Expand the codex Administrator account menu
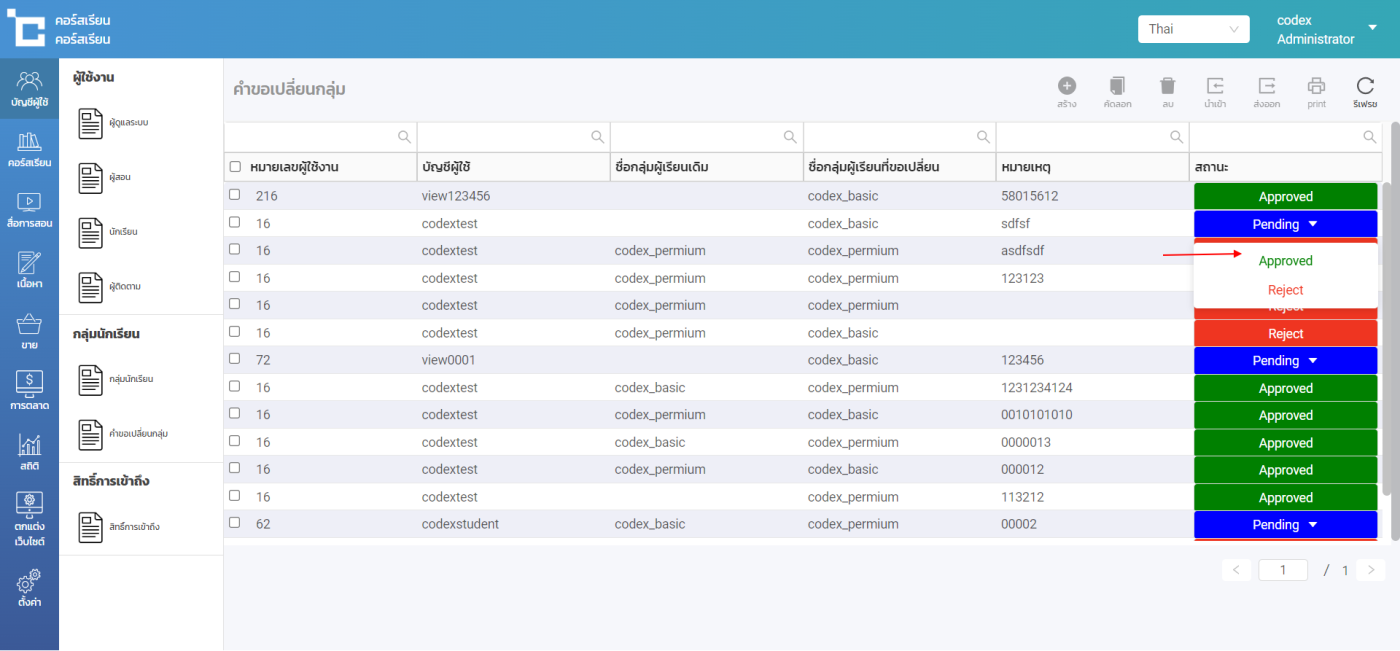 pos(1371,29)
